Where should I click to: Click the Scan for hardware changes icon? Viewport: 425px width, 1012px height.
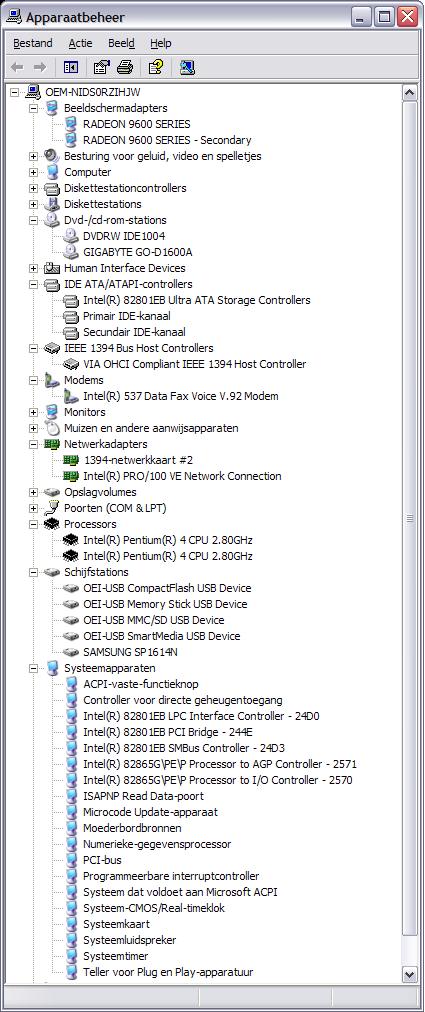[187, 66]
